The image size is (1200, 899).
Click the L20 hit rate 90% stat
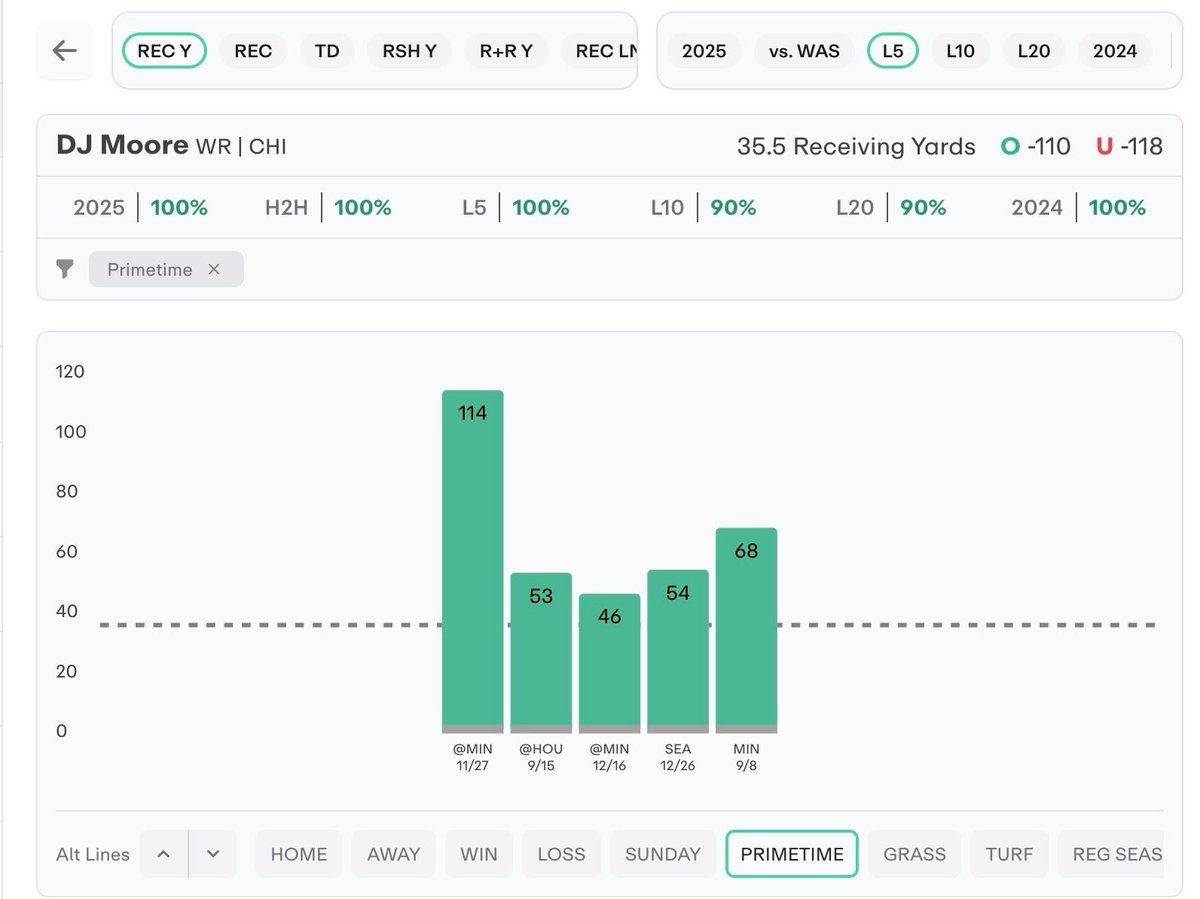(x=891, y=208)
